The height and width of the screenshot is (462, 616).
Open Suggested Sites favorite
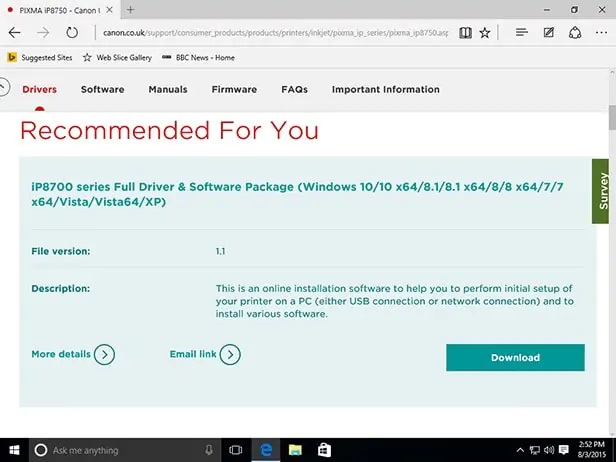point(40,58)
